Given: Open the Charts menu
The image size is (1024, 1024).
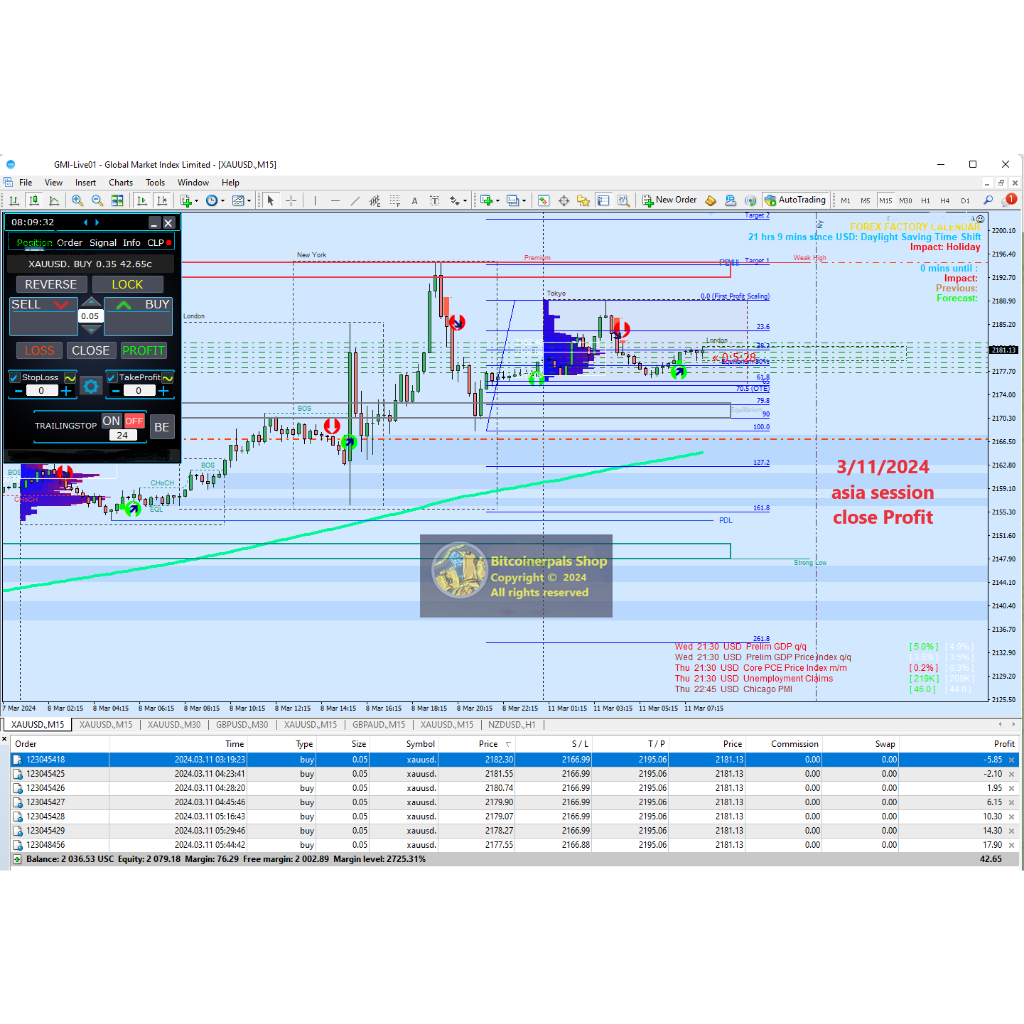Looking at the screenshot, I should (x=120, y=183).
